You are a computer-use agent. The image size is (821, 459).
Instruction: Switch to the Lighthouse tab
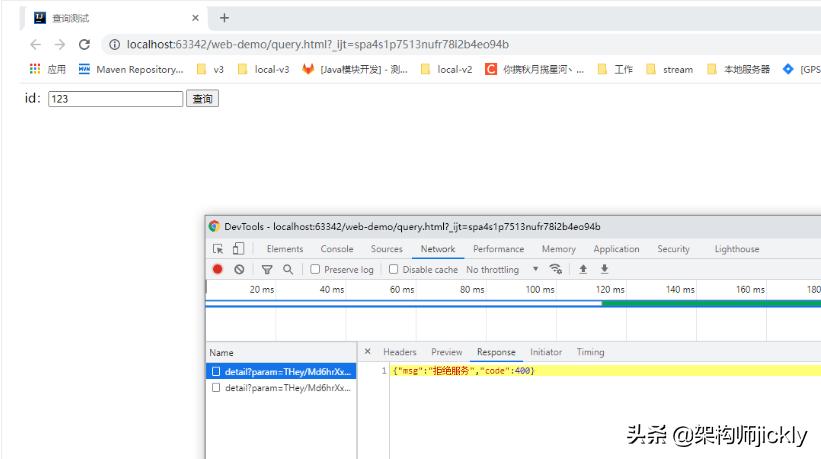[x=737, y=249]
